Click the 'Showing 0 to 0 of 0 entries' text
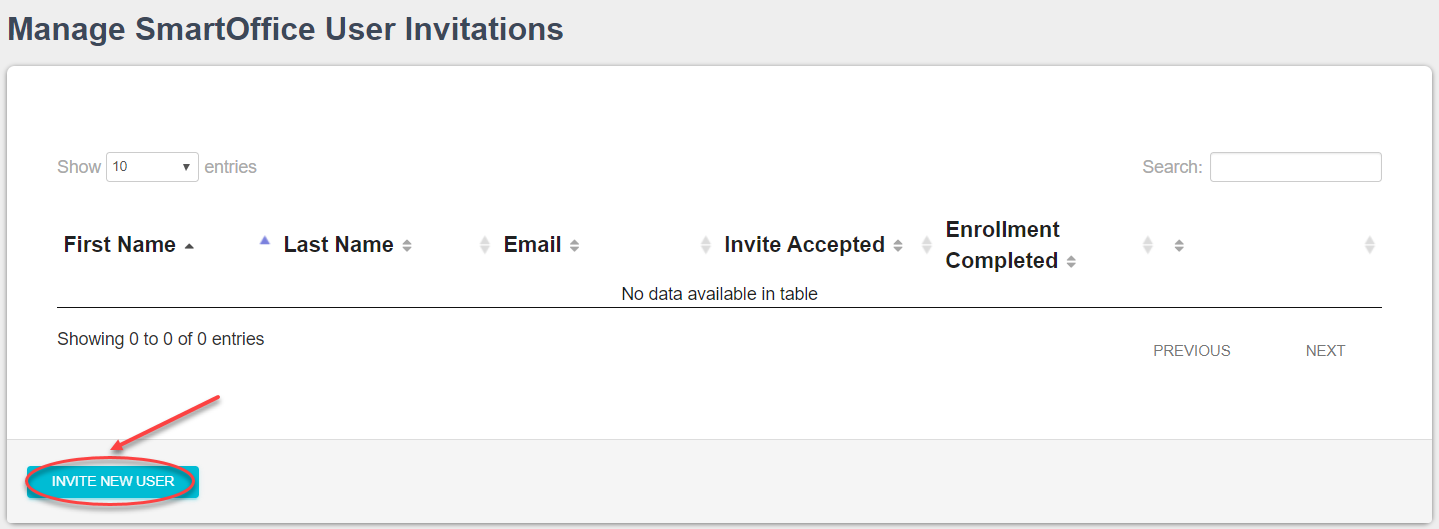The height and width of the screenshot is (529, 1439). tap(161, 339)
